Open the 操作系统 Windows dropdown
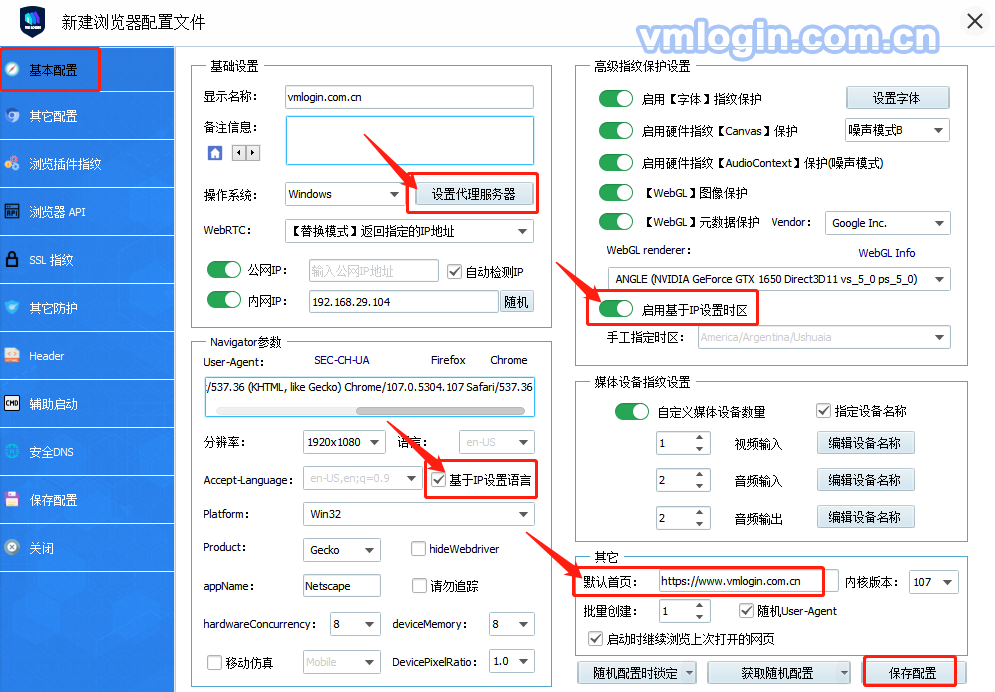The width and height of the screenshot is (995, 692). coord(345,194)
